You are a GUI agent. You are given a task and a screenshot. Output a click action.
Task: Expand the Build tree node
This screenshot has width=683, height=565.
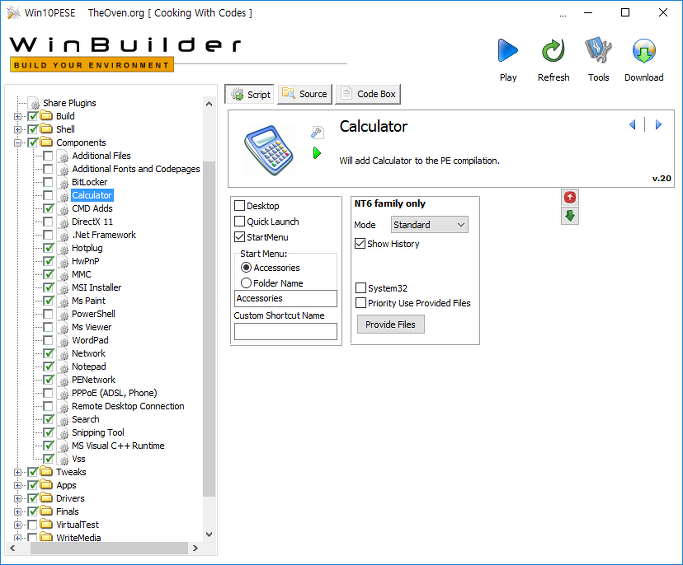[18, 116]
